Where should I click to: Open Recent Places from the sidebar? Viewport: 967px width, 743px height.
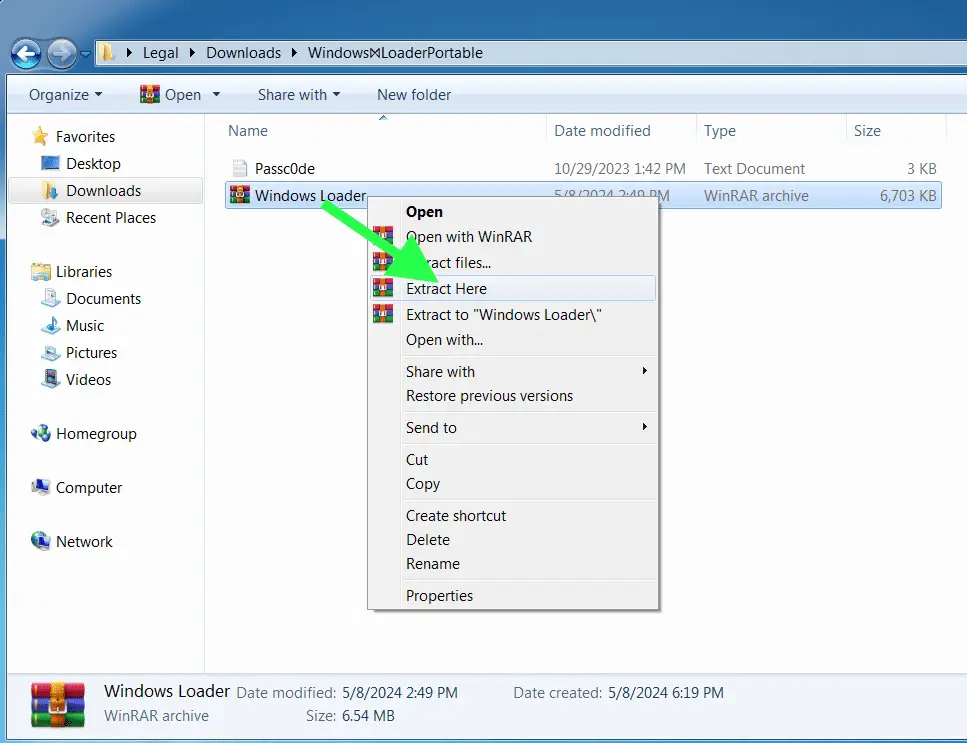pyautogui.click(x=111, y=217)
